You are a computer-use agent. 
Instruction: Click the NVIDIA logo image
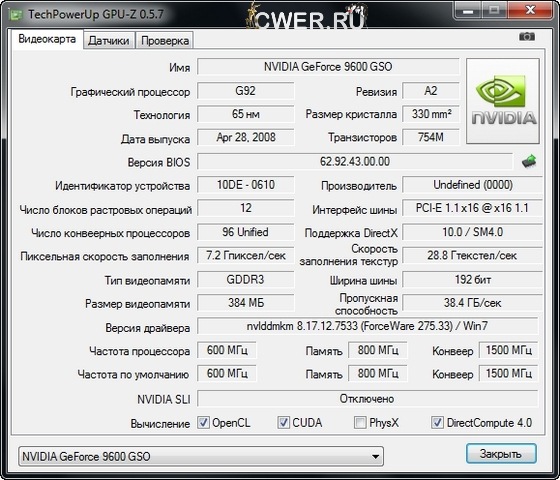(503, 101)
